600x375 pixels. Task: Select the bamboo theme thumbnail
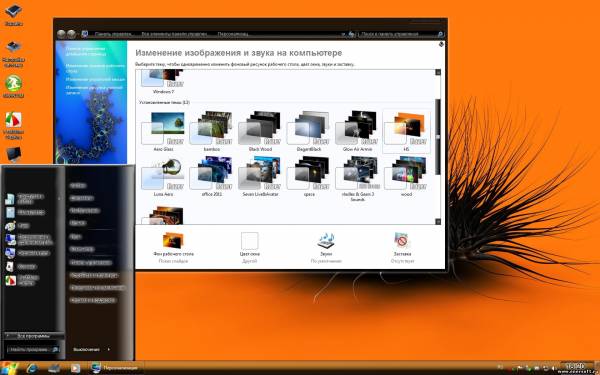[211, 129]
